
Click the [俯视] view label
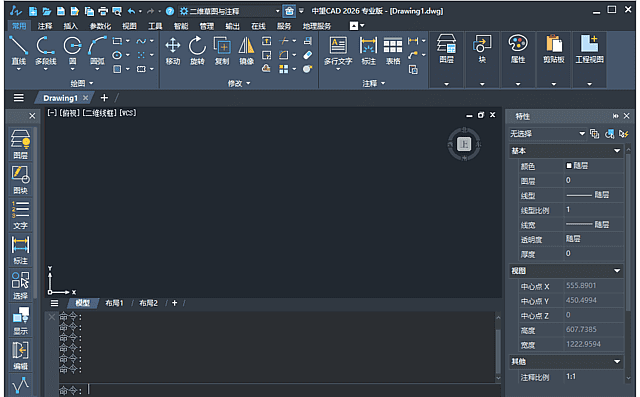tap(70, 113)
